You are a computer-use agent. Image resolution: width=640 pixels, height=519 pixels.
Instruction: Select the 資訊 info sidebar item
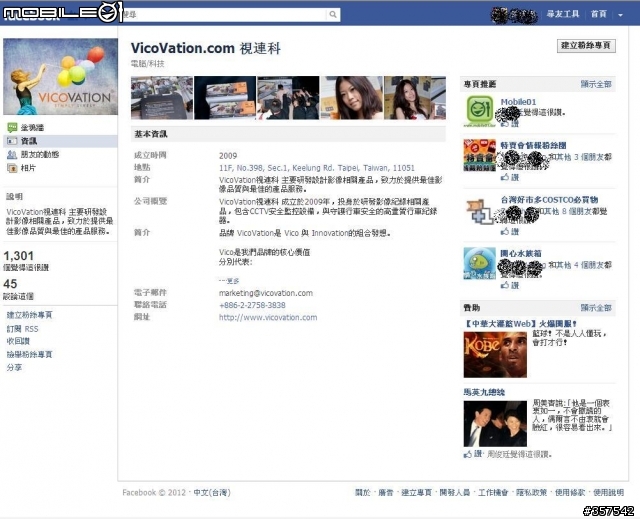click(60, 141)
